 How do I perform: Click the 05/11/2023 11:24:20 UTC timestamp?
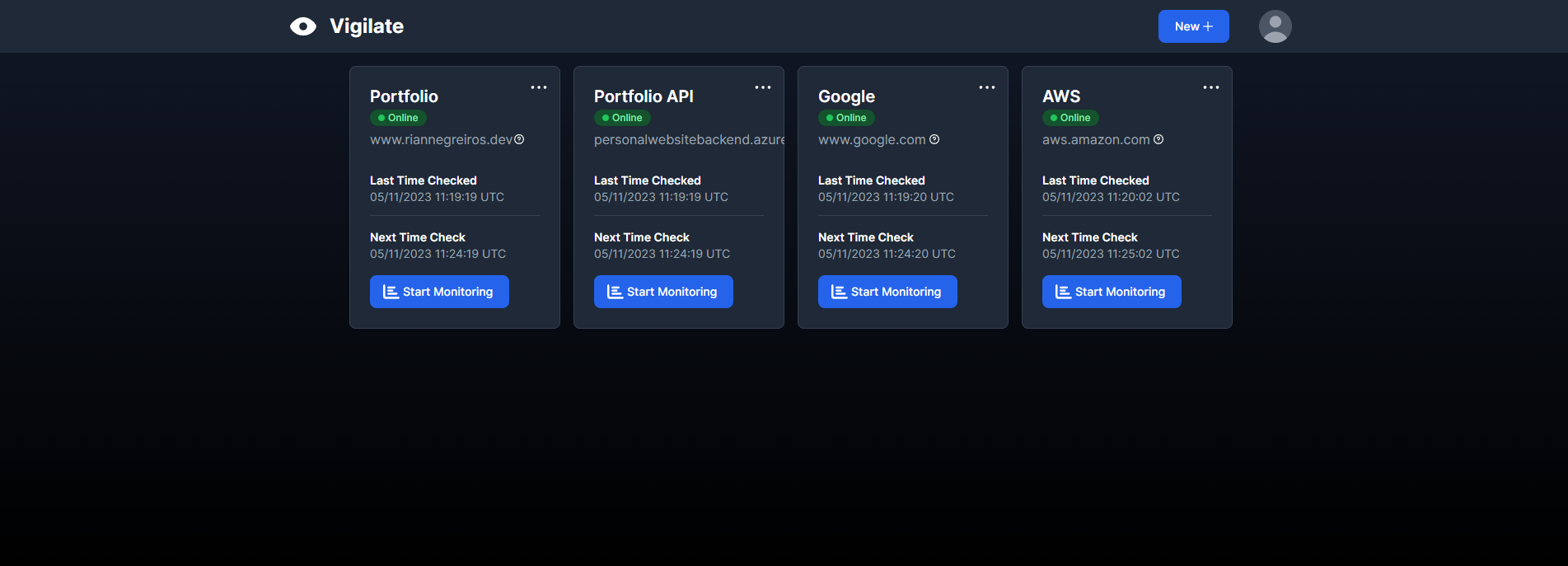887,254
